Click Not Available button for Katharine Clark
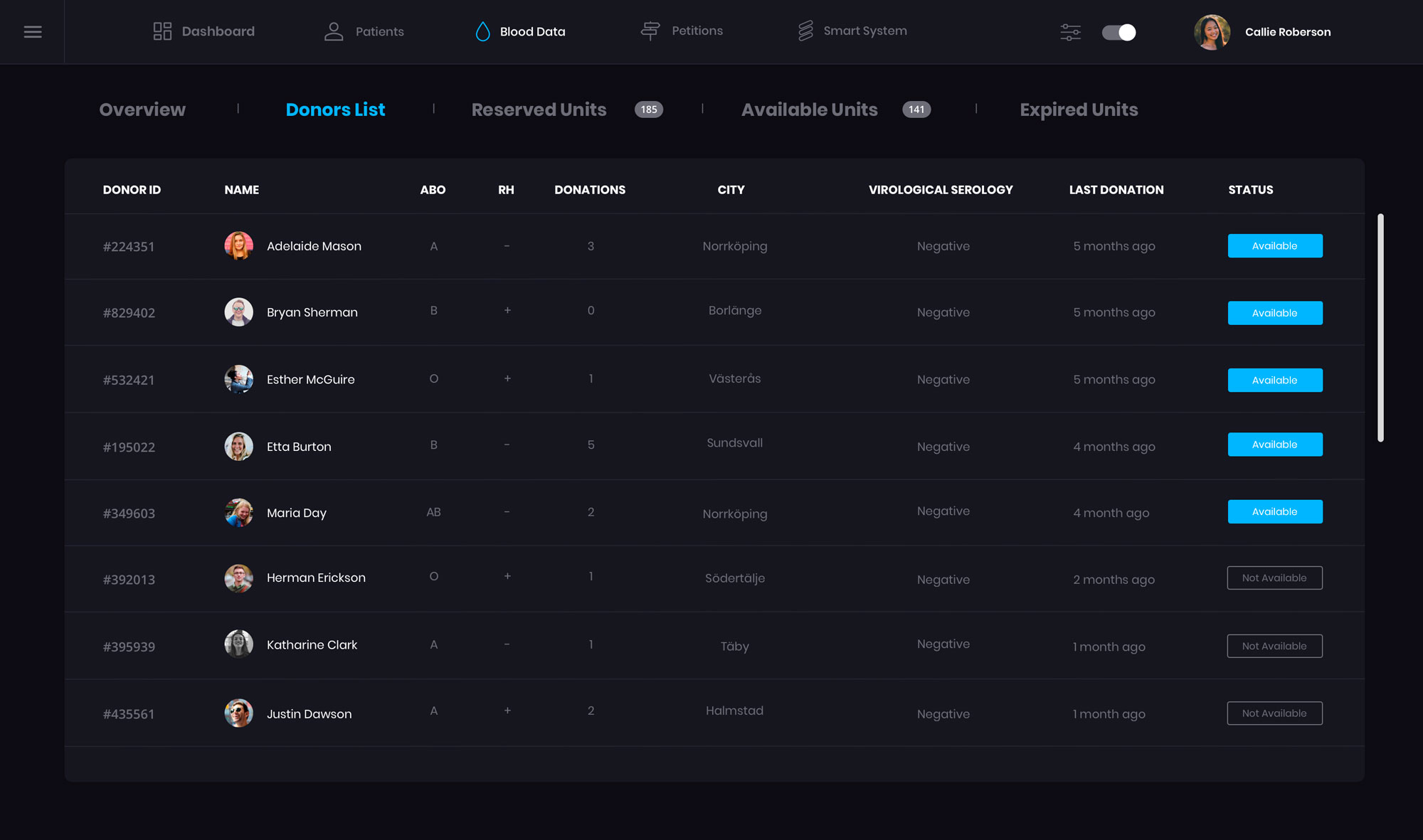Screen dimensions: 1423x840 click(1275, 646)
